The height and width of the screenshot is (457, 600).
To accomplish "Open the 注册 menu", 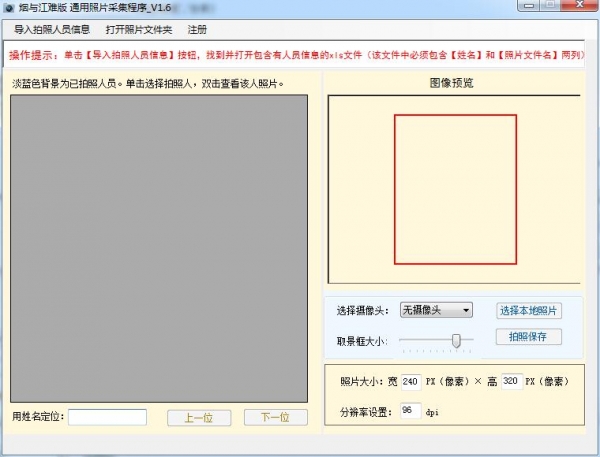I will (x=197, y=29).
